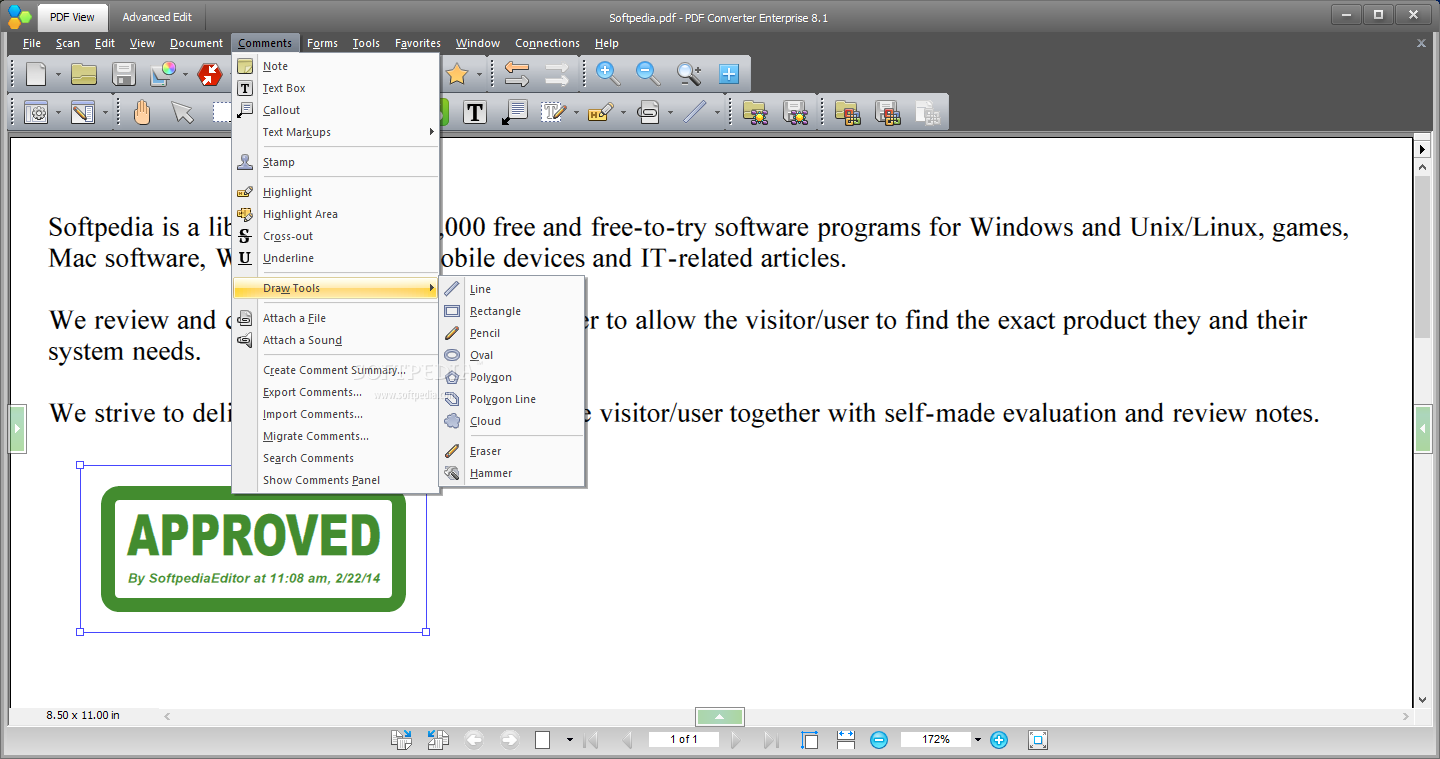Go to the last page icon
The width and height of the screenshot is (1440, 759).
point(771,740)
